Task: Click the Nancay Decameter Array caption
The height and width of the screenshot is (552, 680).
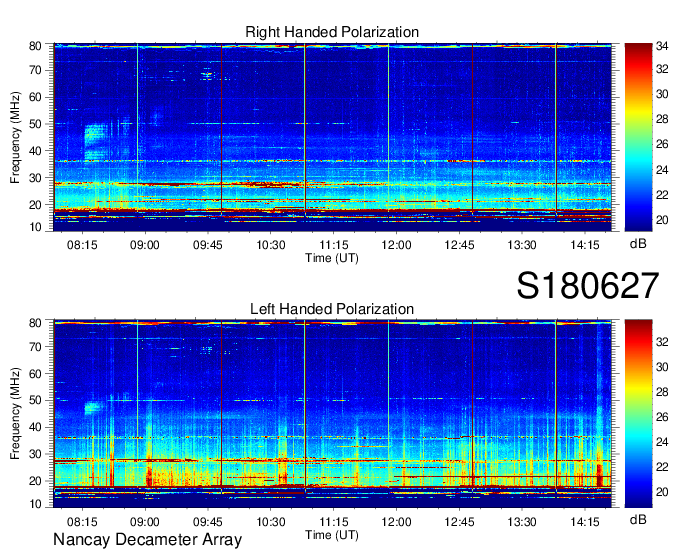Action: point(147,539)
